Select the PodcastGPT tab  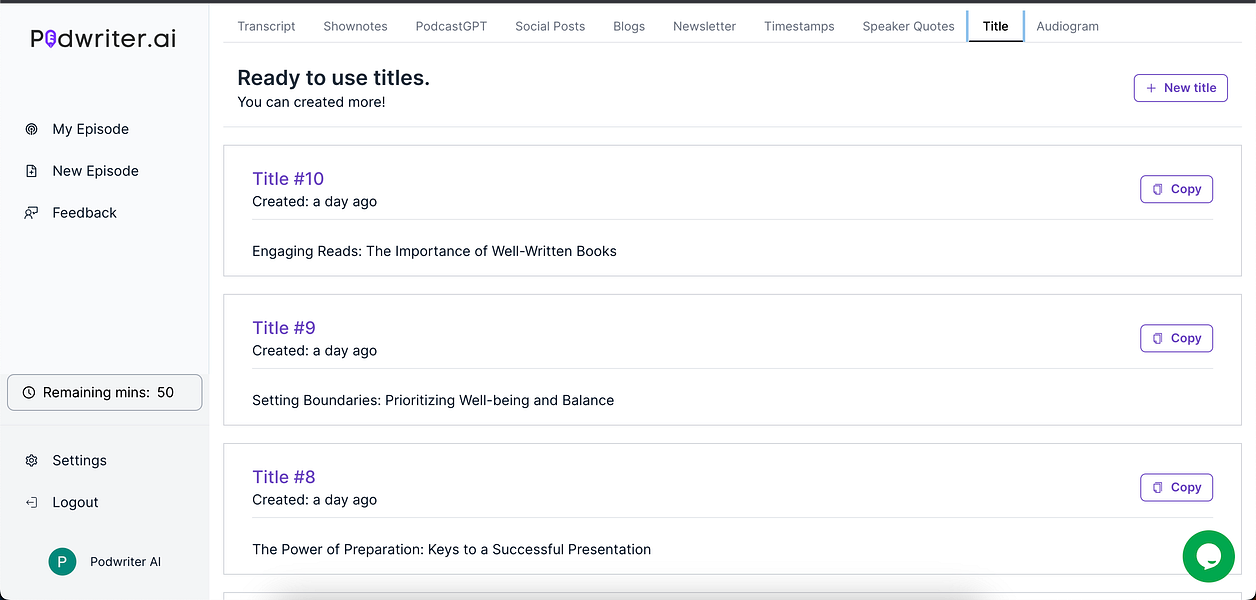(x=451, y=26)
